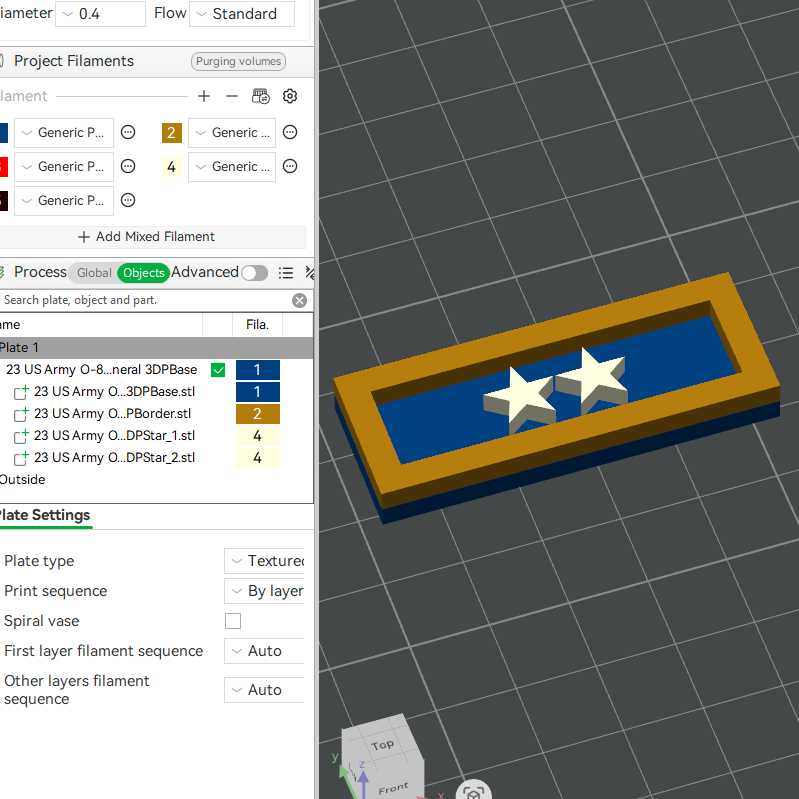Image resolution: width=799 pixels, height=799 pixels.
Task: Open the Flow Standard dropdown
Action: click(242, 14)
